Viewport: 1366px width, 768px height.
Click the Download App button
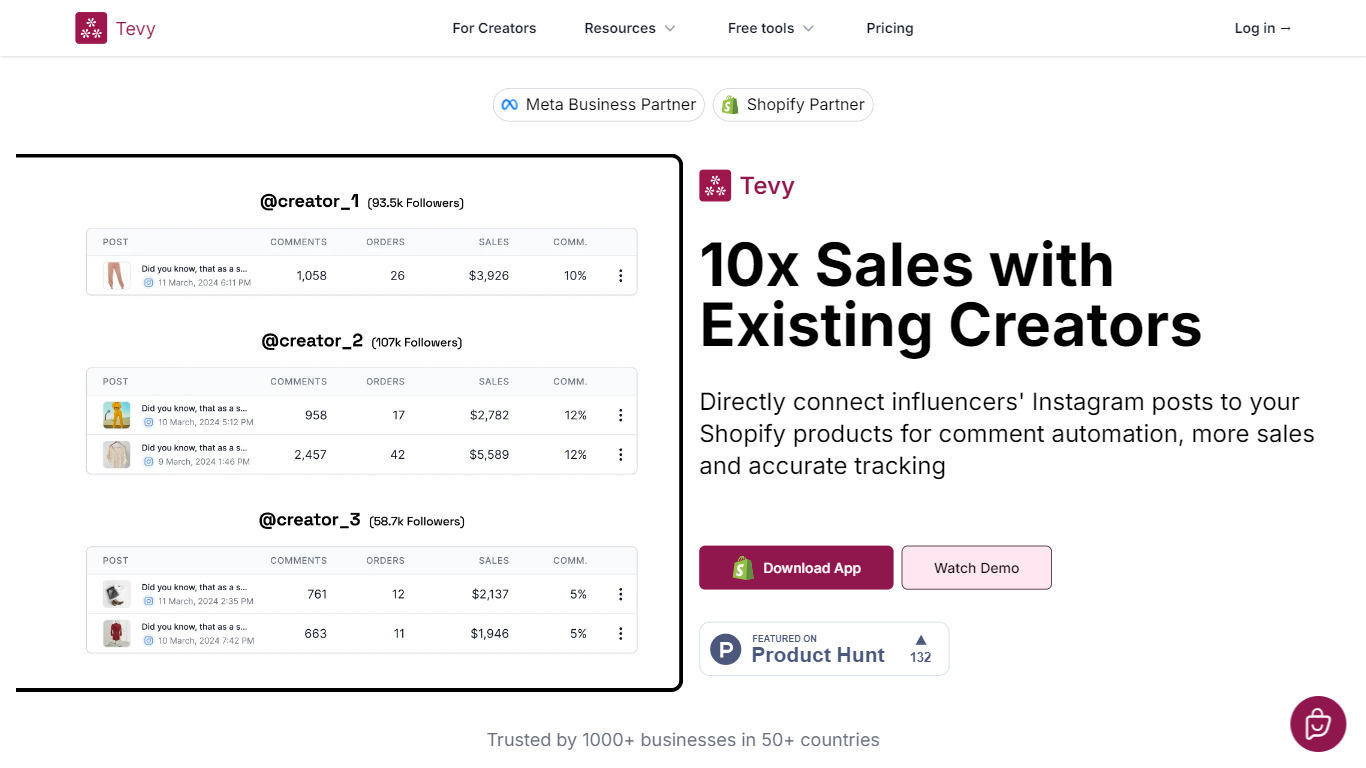[x=796, y=568]
